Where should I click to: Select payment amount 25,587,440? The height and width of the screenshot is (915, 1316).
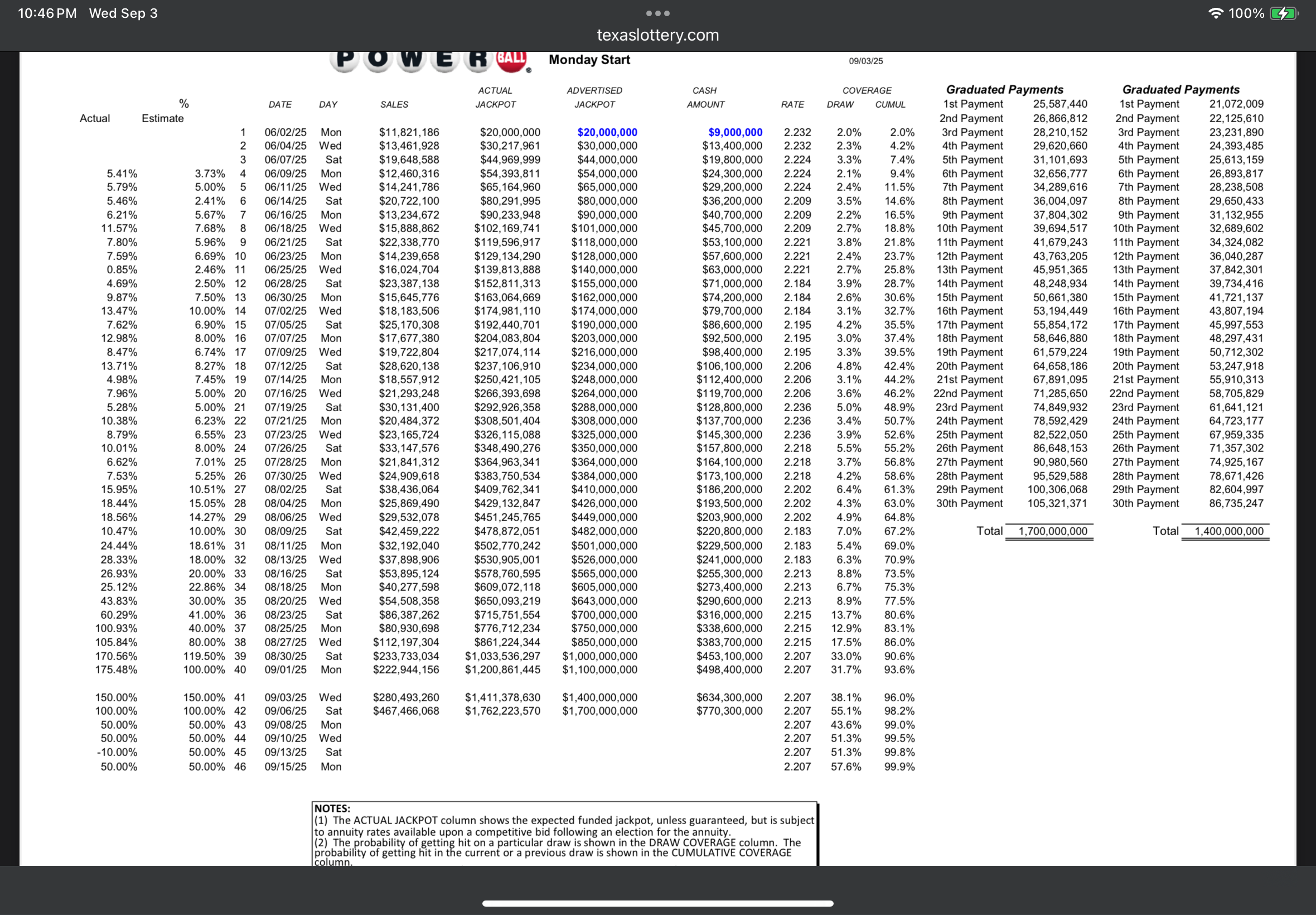click(1061, 104)
